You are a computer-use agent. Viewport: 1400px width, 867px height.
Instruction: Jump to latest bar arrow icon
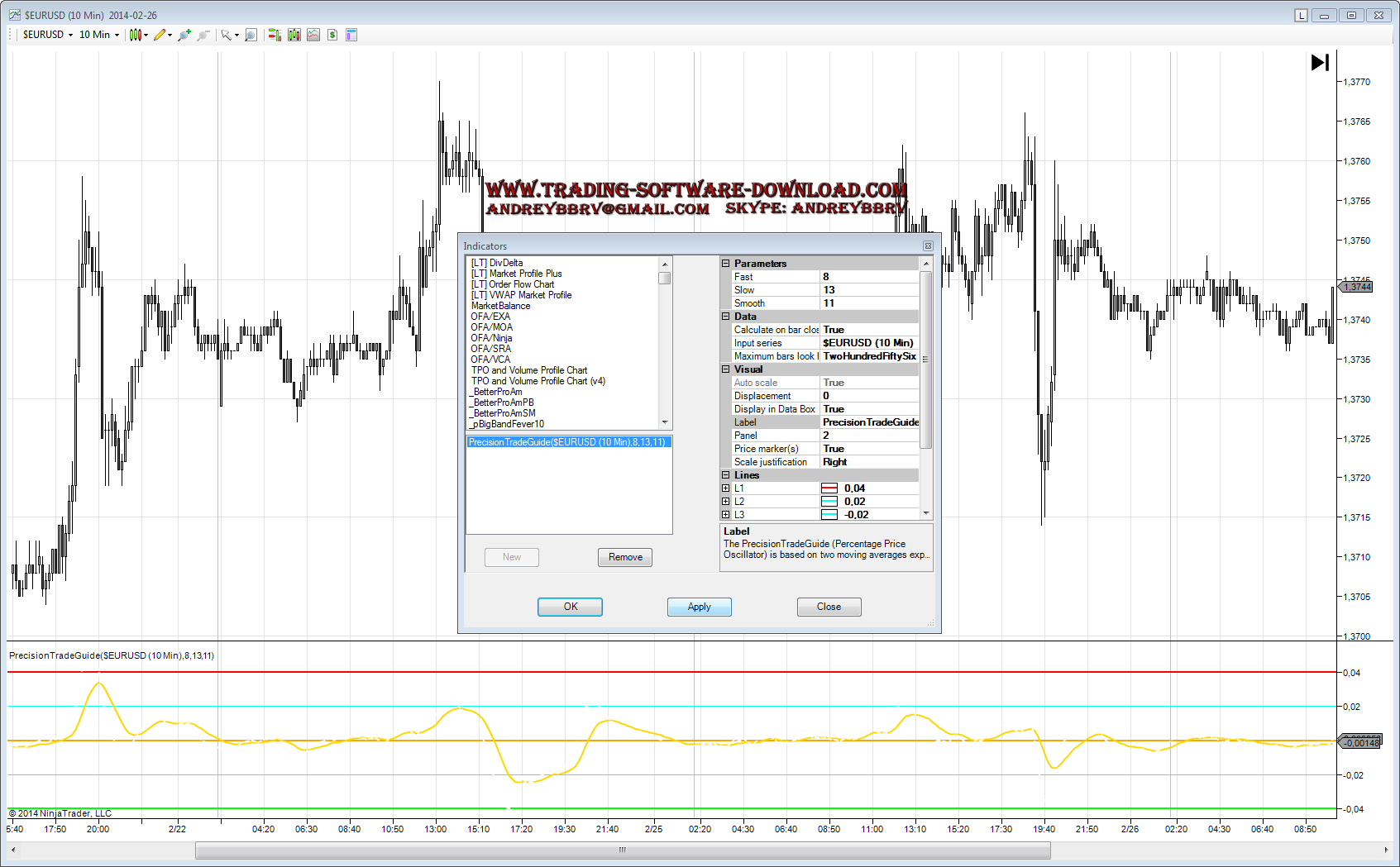pyautogui.click(x=1320, y=62)
